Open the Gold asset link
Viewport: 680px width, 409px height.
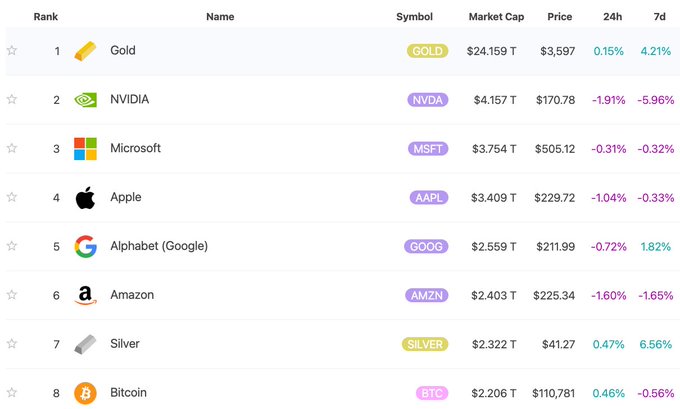pos(123,50)
